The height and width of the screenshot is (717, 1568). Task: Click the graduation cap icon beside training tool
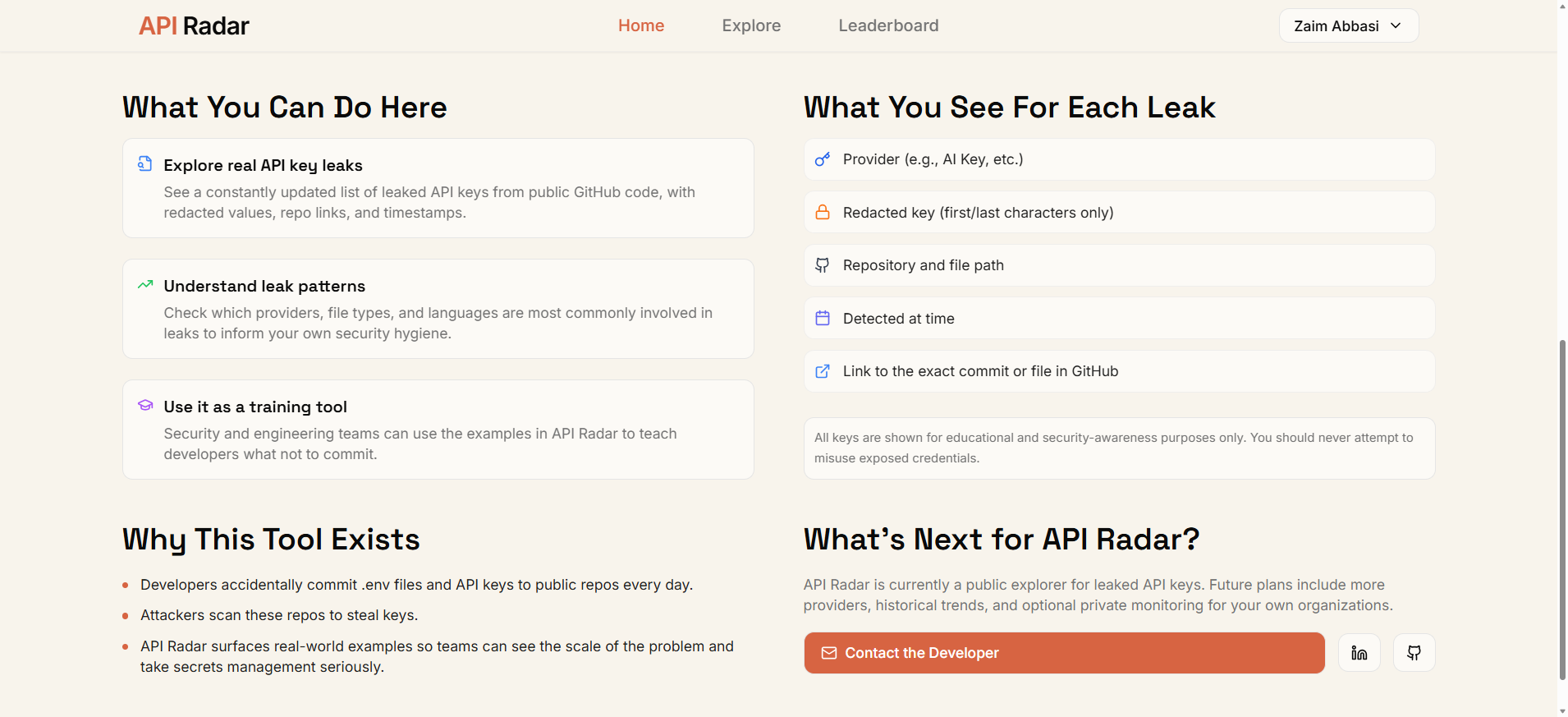coord(145,406)
